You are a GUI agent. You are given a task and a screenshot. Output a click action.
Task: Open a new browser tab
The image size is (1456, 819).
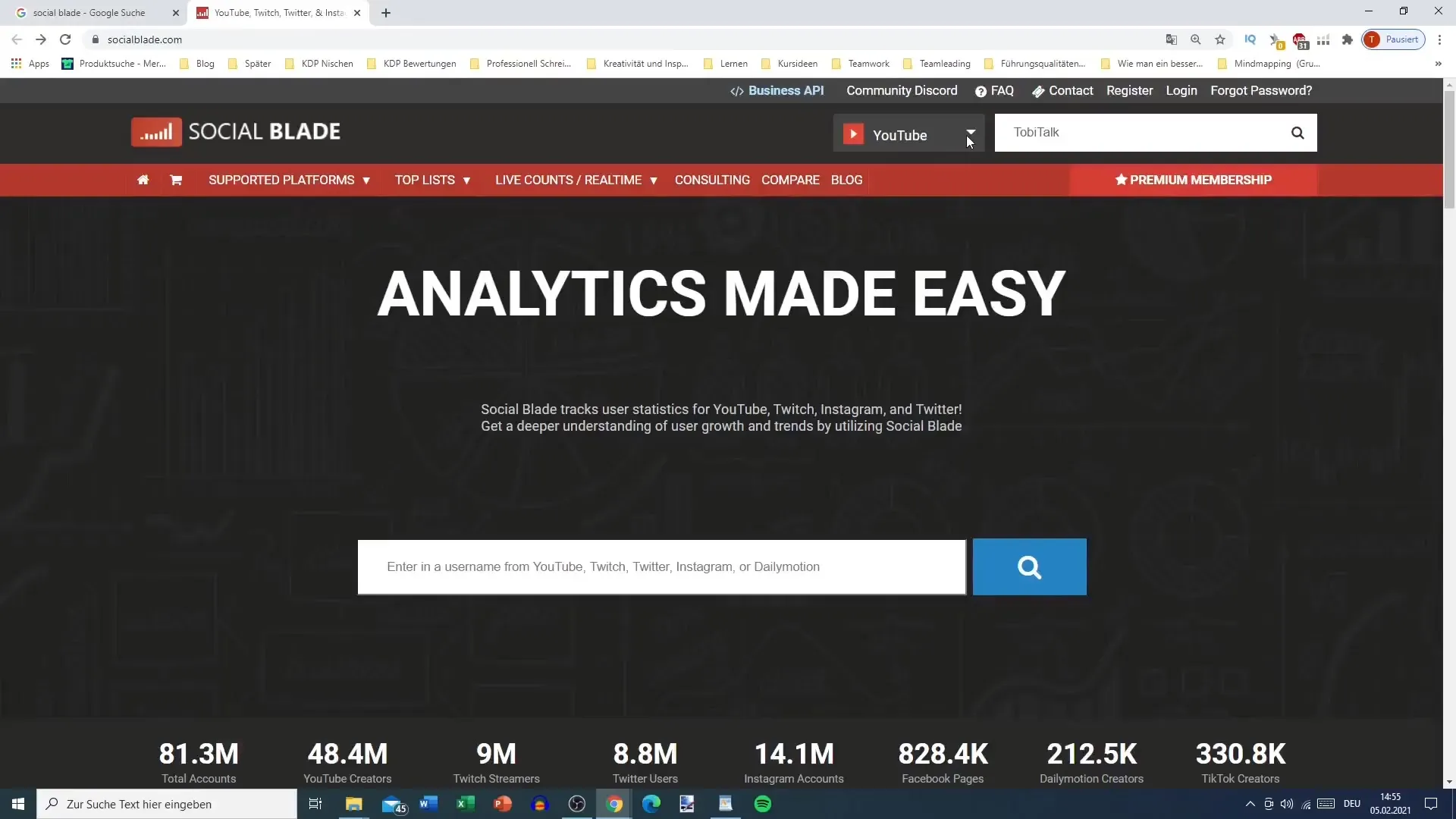click(x=386, y=13)
